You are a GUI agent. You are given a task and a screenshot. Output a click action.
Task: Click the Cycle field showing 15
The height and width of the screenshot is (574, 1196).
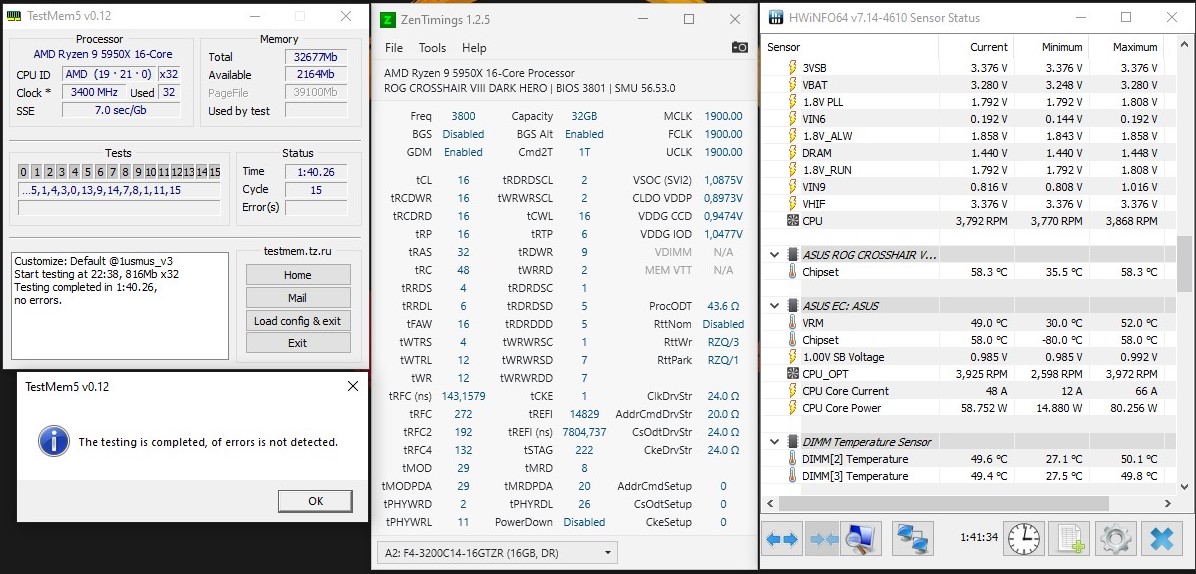pos(316,189)
